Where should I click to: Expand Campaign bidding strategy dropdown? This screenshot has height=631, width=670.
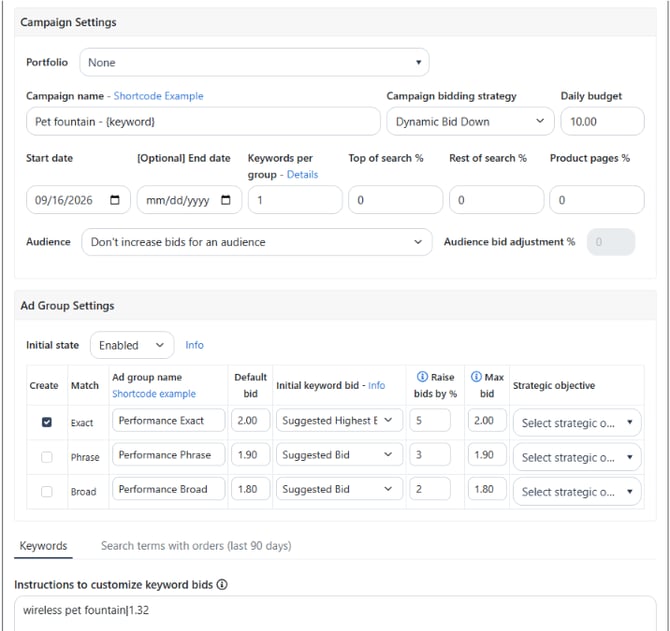pos(470,122)
